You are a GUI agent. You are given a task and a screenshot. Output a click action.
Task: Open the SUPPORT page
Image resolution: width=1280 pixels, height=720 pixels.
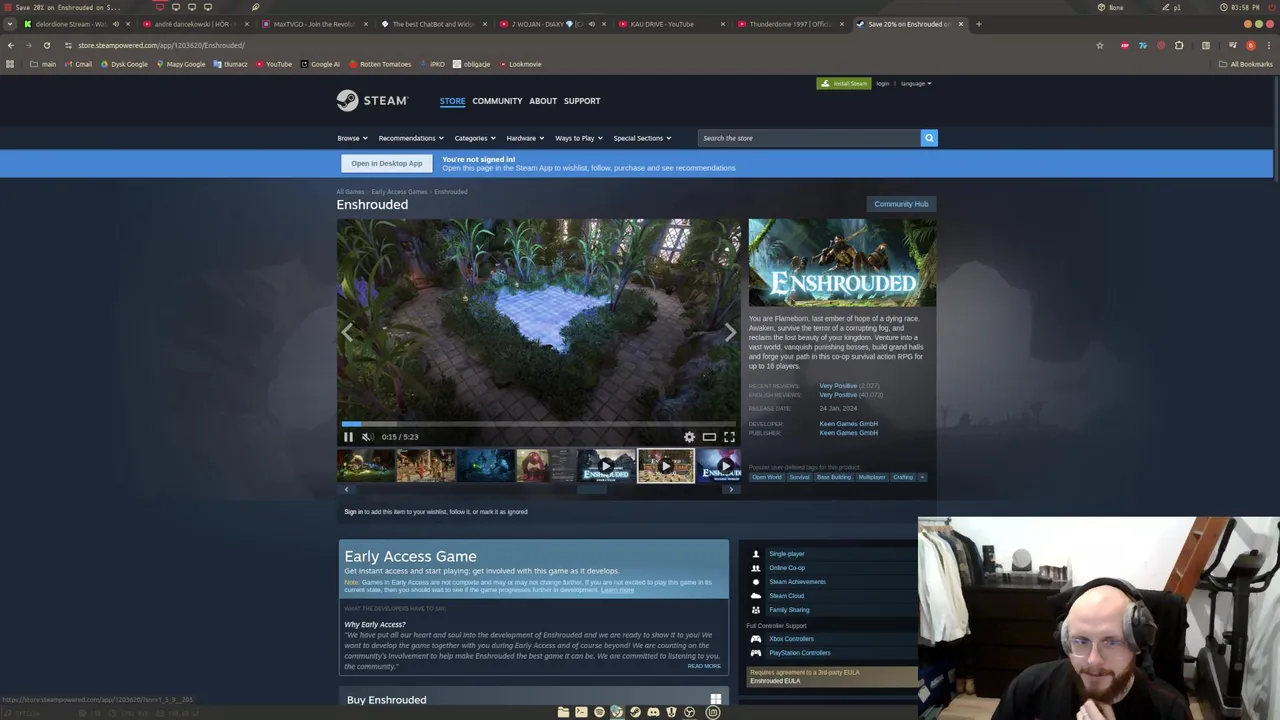point(582,101)
